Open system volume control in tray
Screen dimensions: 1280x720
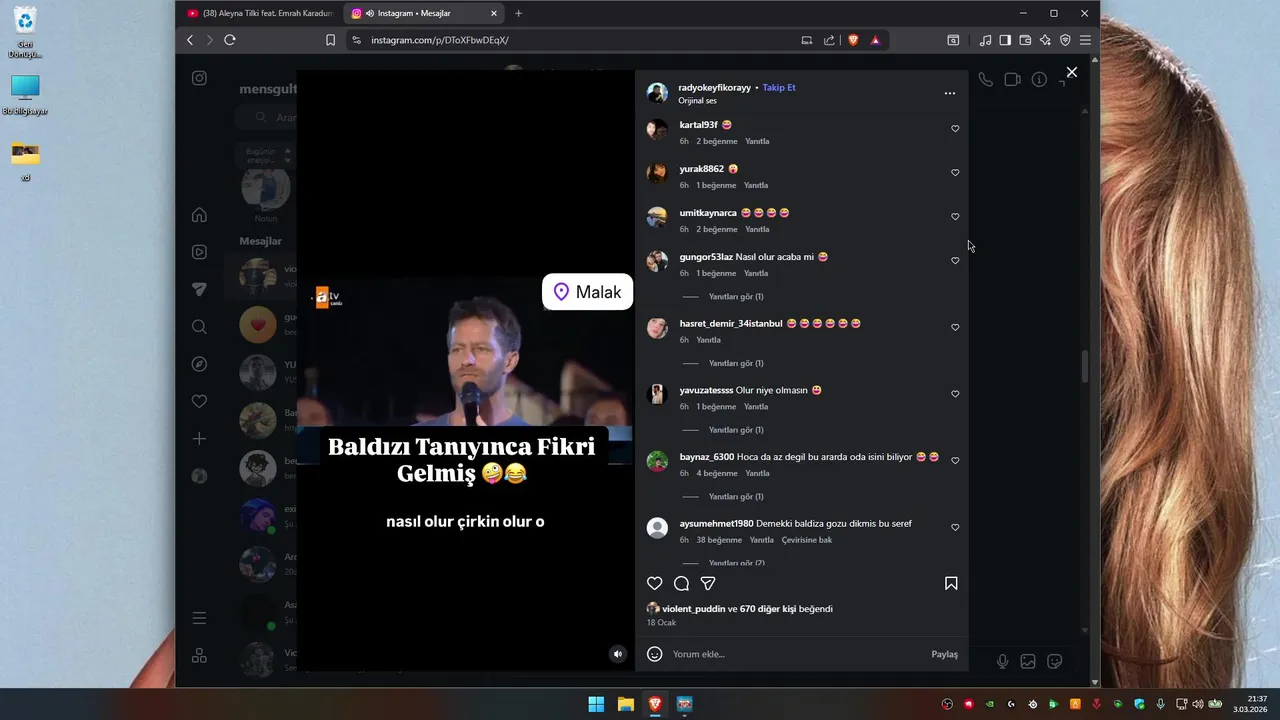pyautogui.click(x=1198, y=704)
